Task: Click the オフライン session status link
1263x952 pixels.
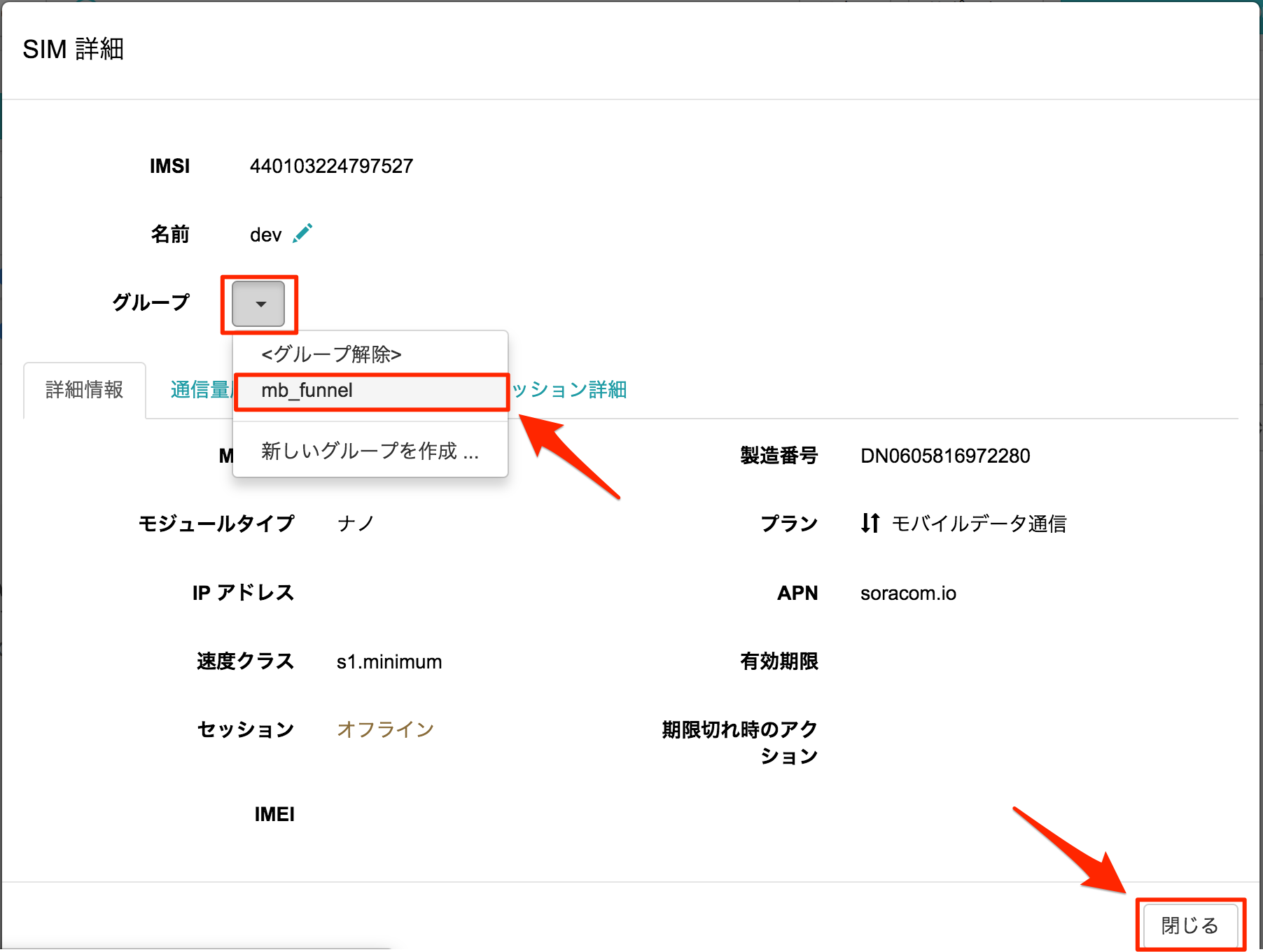Action: click(386, 729)
